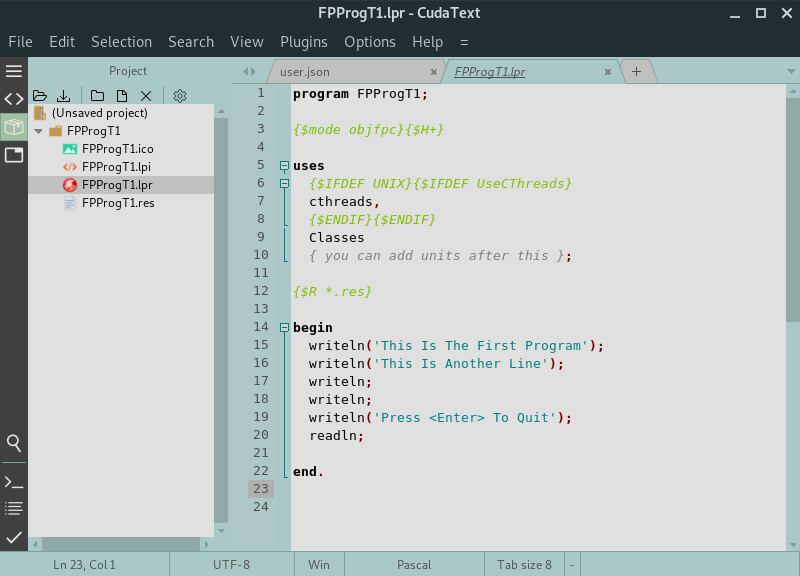The image size is (800, 576).
Task: Change line endings by clicking Win indicator
Action: click(318, 564)
